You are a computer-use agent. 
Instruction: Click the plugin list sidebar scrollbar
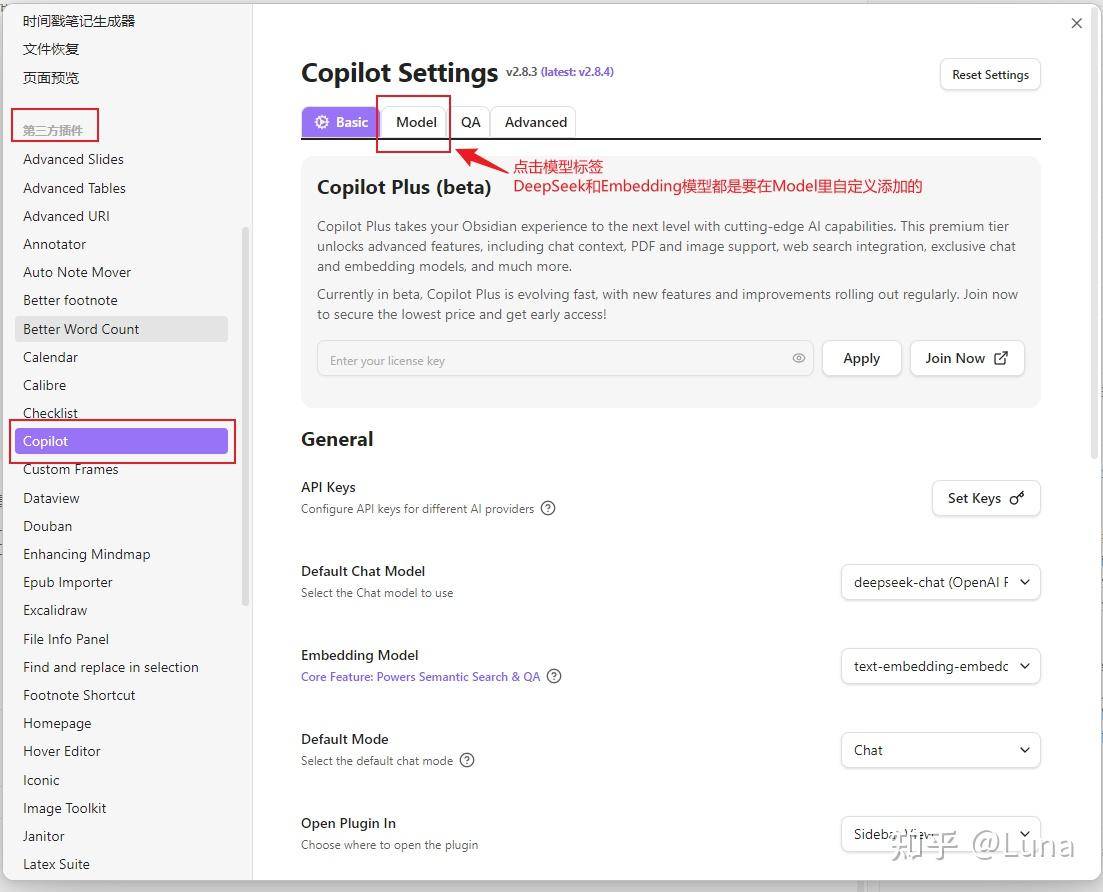click(x=246, y=415)
